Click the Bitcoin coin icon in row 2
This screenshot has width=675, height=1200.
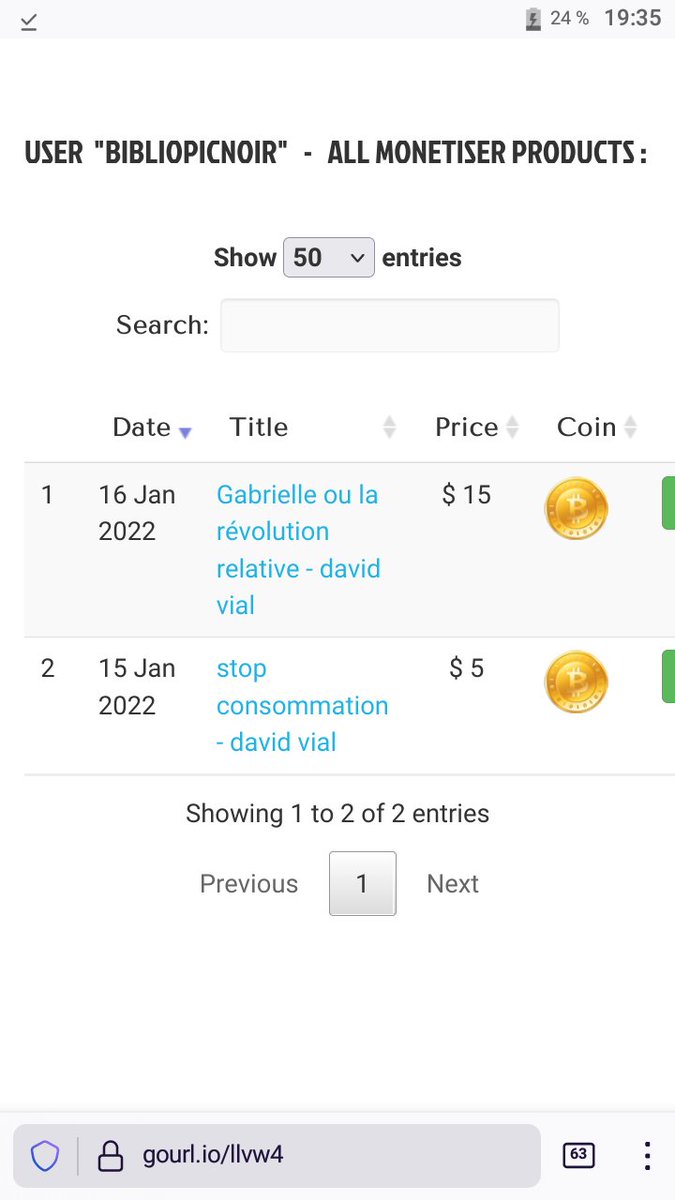pos(576,682)
